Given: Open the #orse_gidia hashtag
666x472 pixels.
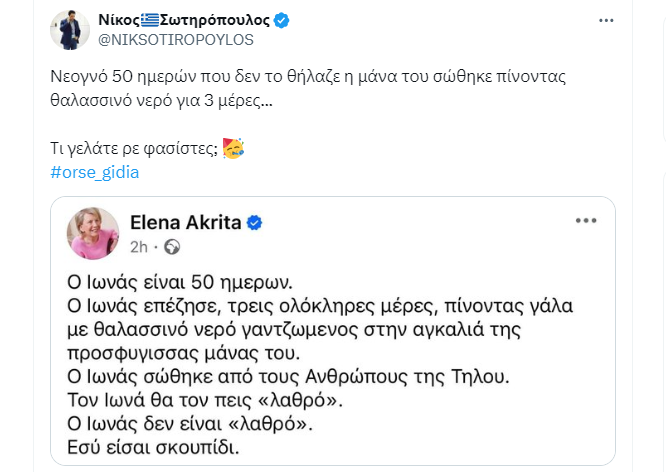Looking at the screenshot, I should (x=94, y=172).
